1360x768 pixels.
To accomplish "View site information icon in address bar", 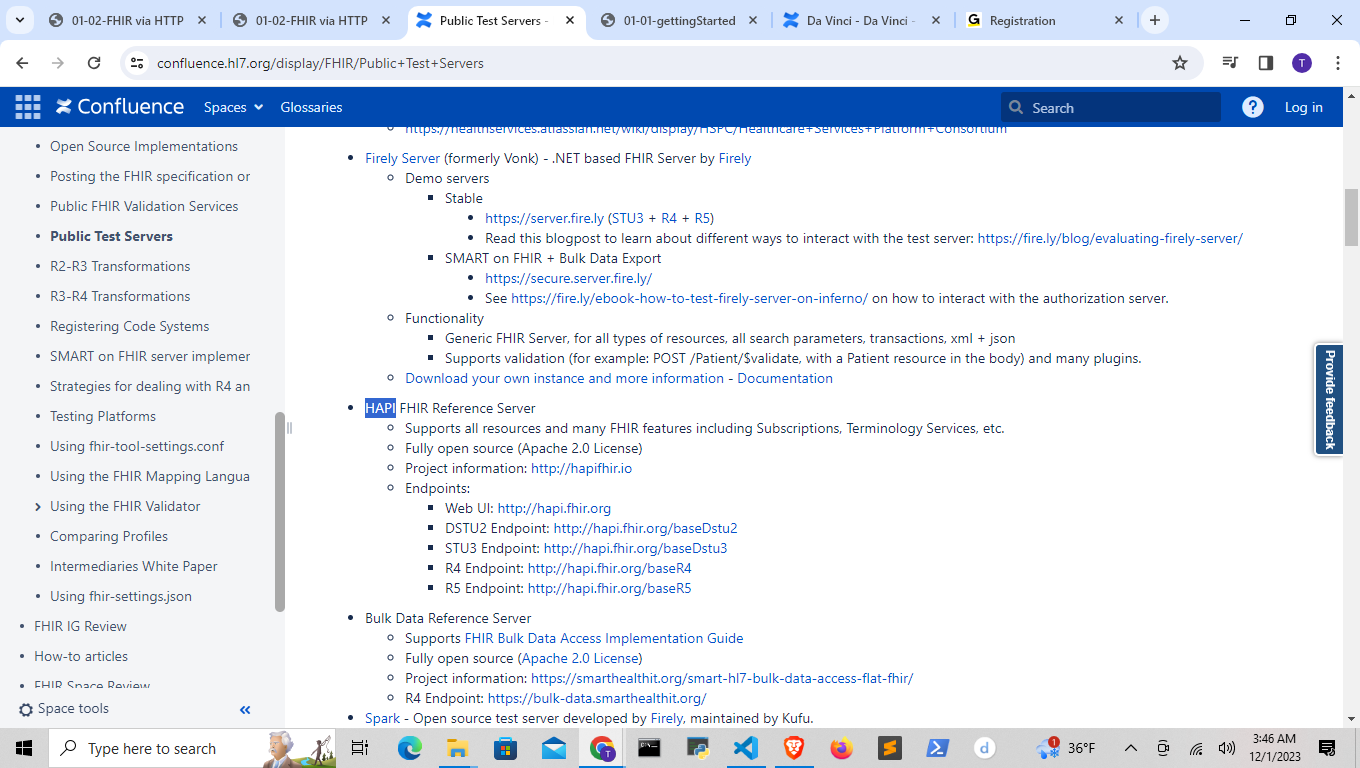I will [138, 63].
